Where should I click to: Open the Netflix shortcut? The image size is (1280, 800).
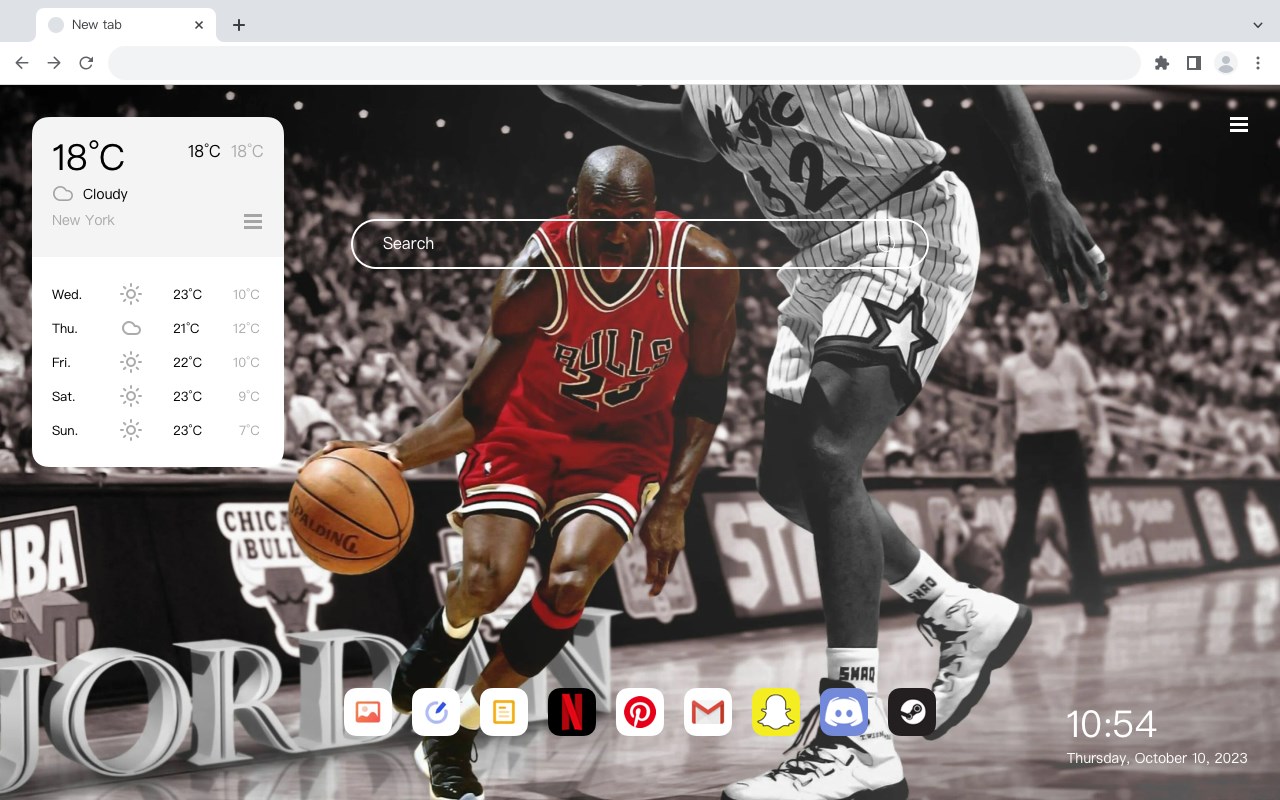(572, 712)
